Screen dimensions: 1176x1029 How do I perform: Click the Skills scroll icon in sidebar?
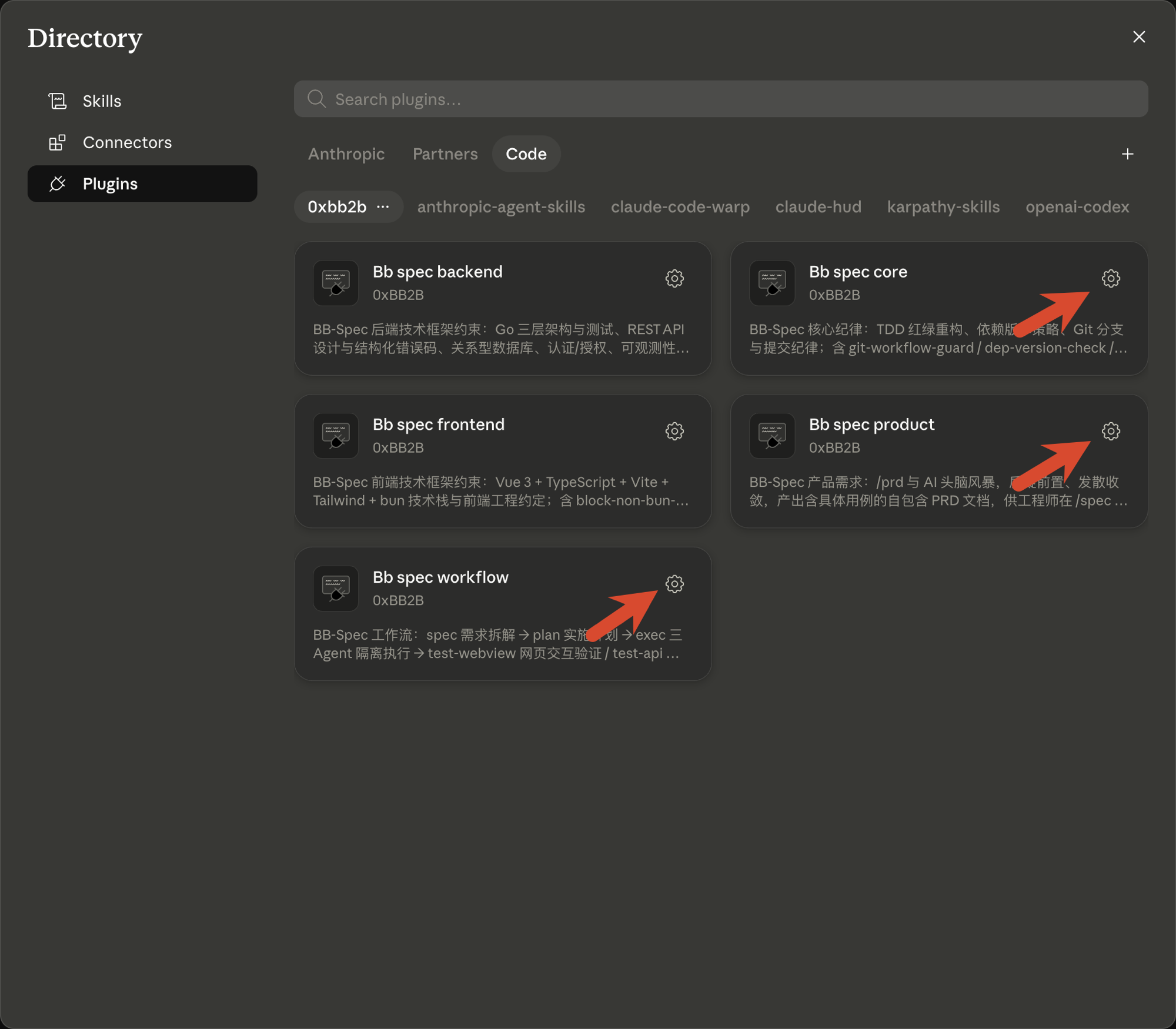coord(57,101)
